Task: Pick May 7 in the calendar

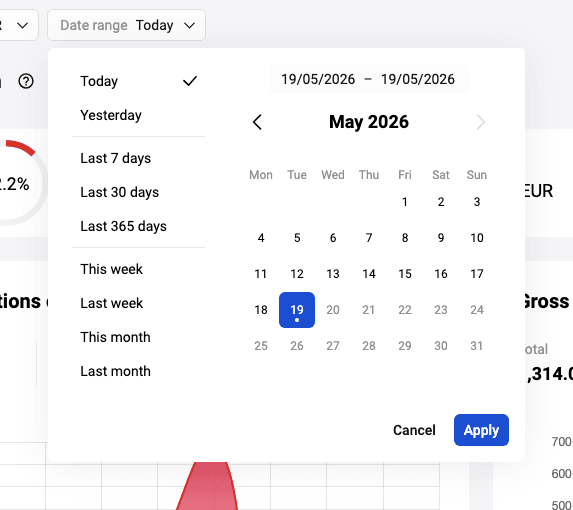Action: point(369,238)
